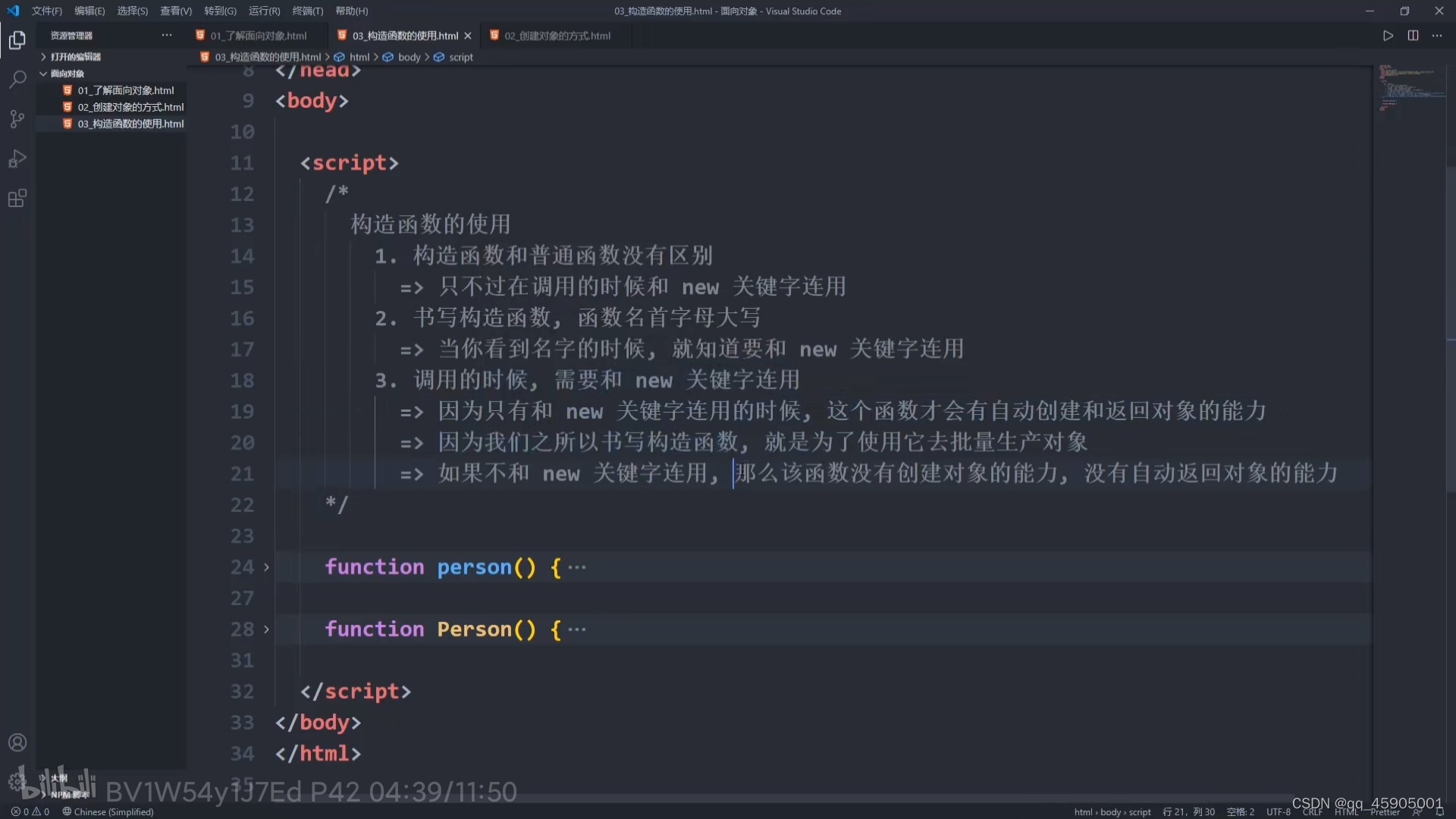The height and width of the screenshot is (819, 1456).
Task: Open the Manage settings gear
Action: pos(17,781)
